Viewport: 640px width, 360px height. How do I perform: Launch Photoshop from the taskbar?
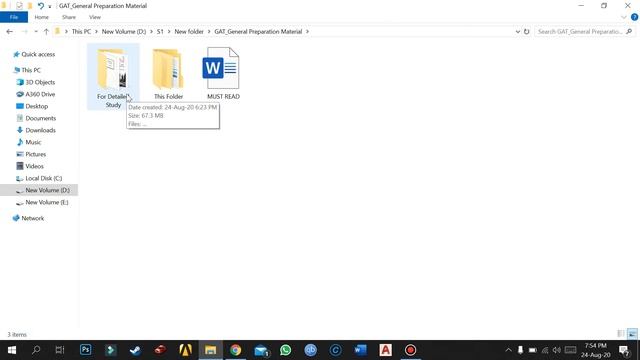click(x=86, y=350)
